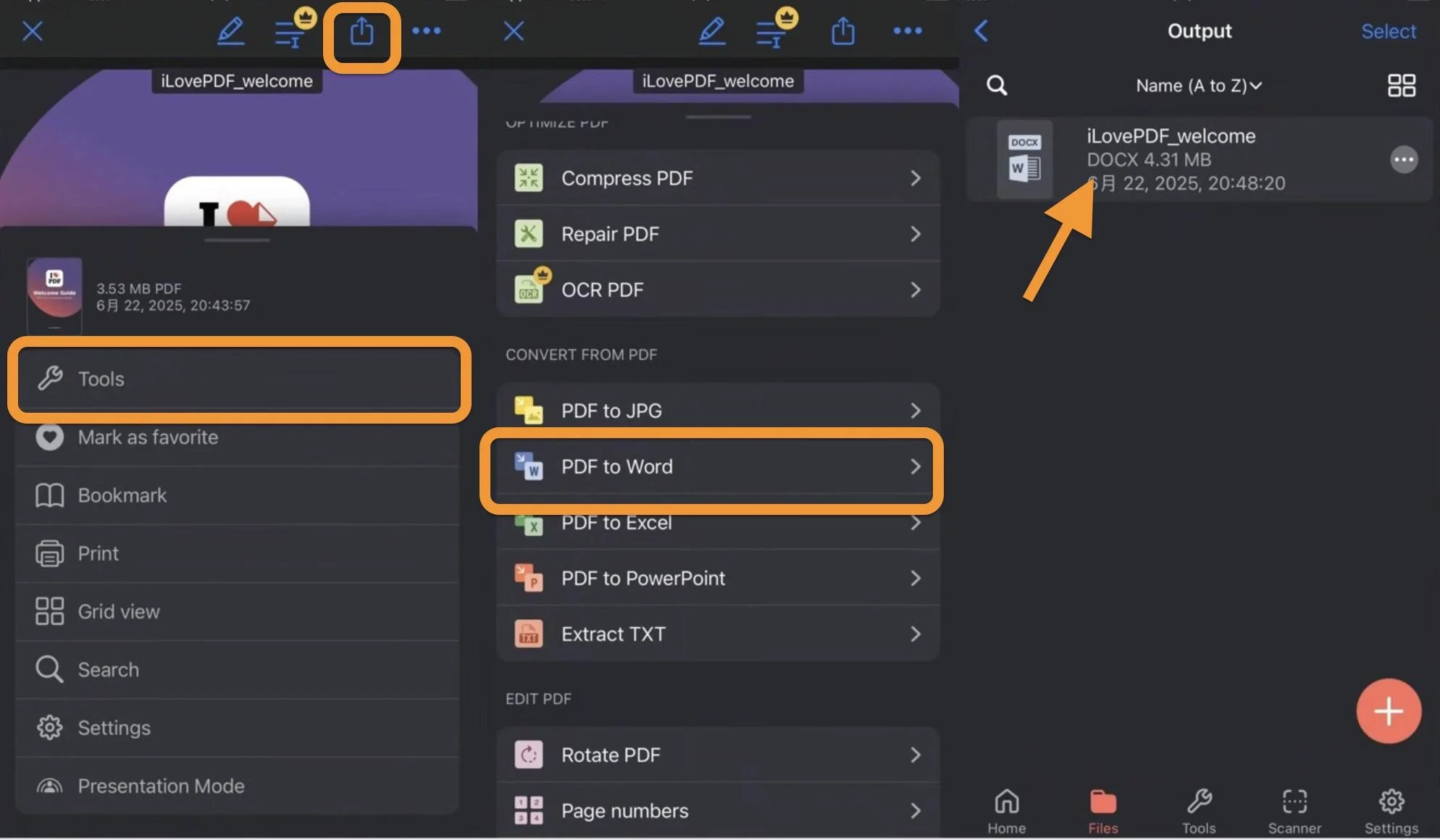This screenshot has width=1440, height=840.
Task: Tap the red plus add button
Action: click(x=1389, y=711)
